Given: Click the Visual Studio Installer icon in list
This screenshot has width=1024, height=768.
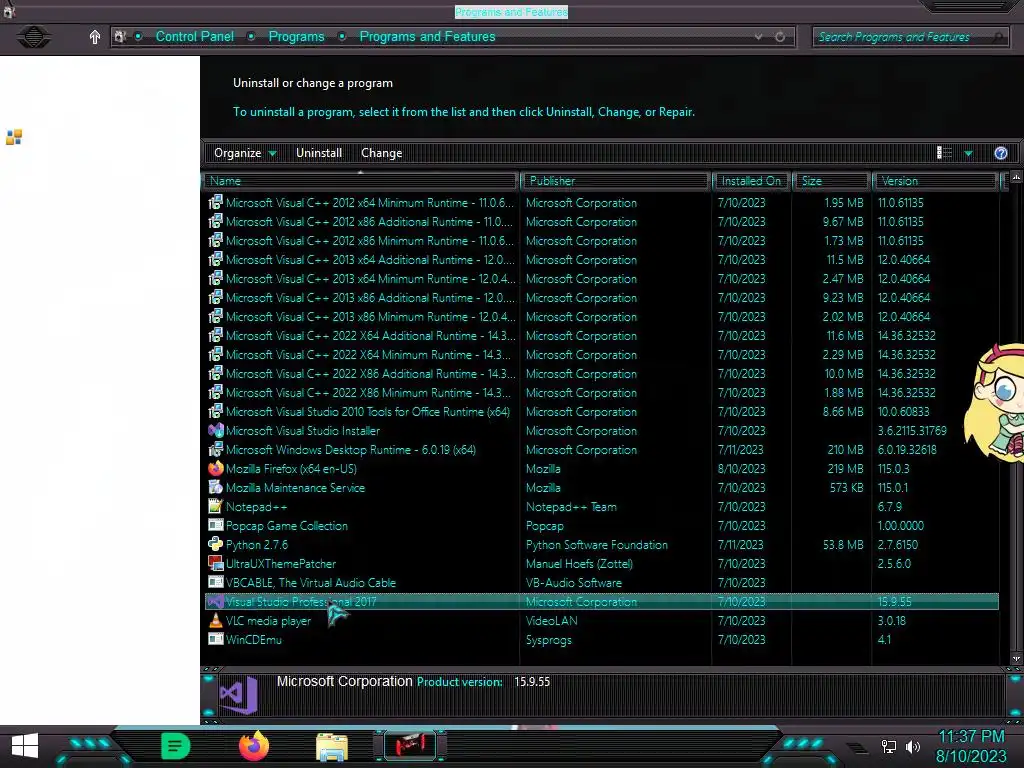Looking at the screenshot, I should tap(216, 430).
